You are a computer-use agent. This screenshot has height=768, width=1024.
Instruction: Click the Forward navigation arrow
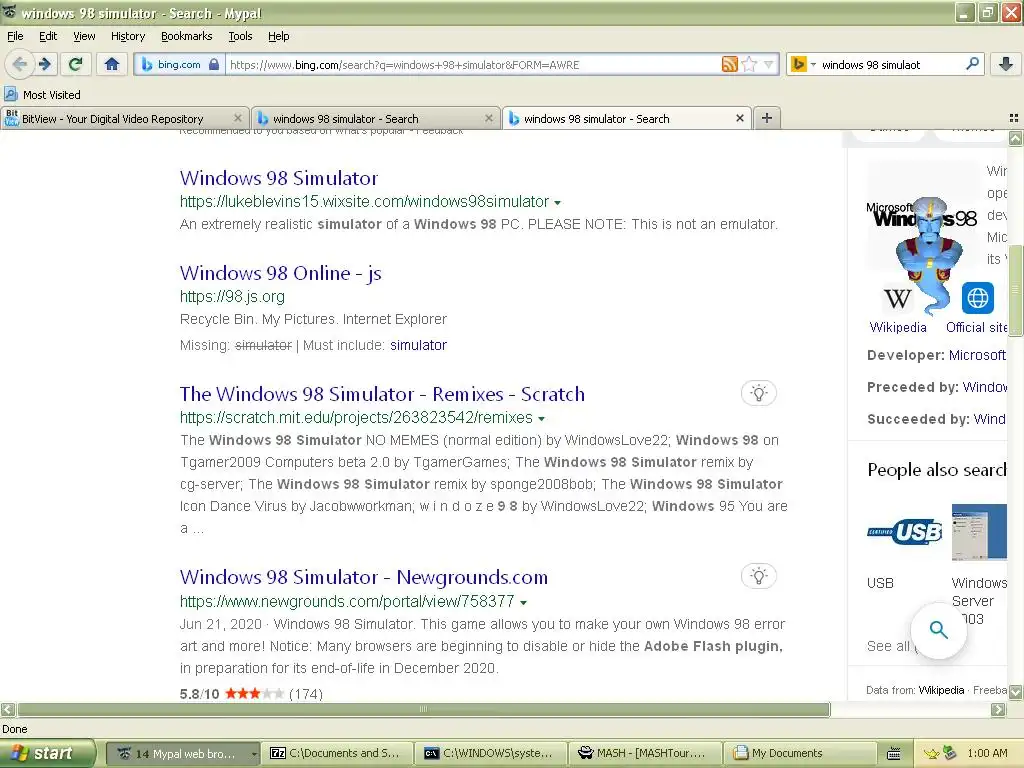[x=44, y=64]
